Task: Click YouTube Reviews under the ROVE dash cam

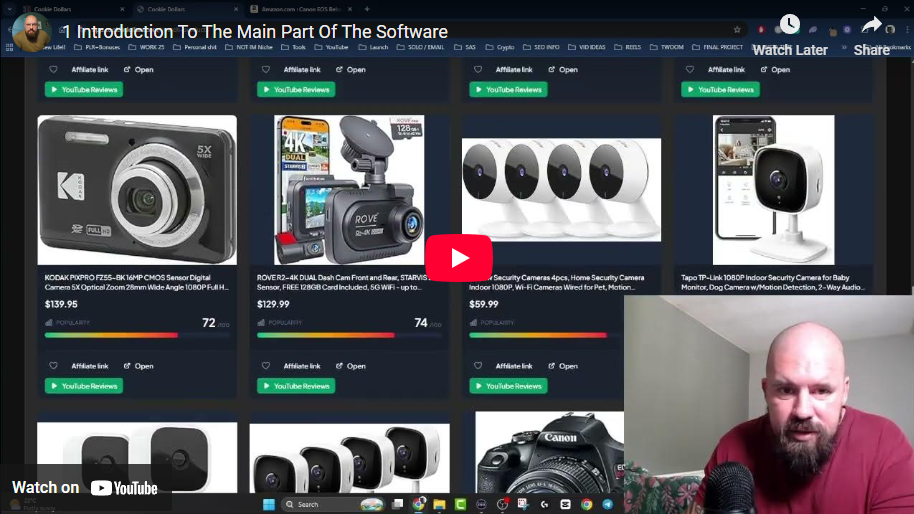Action: [x=296, y=386]
